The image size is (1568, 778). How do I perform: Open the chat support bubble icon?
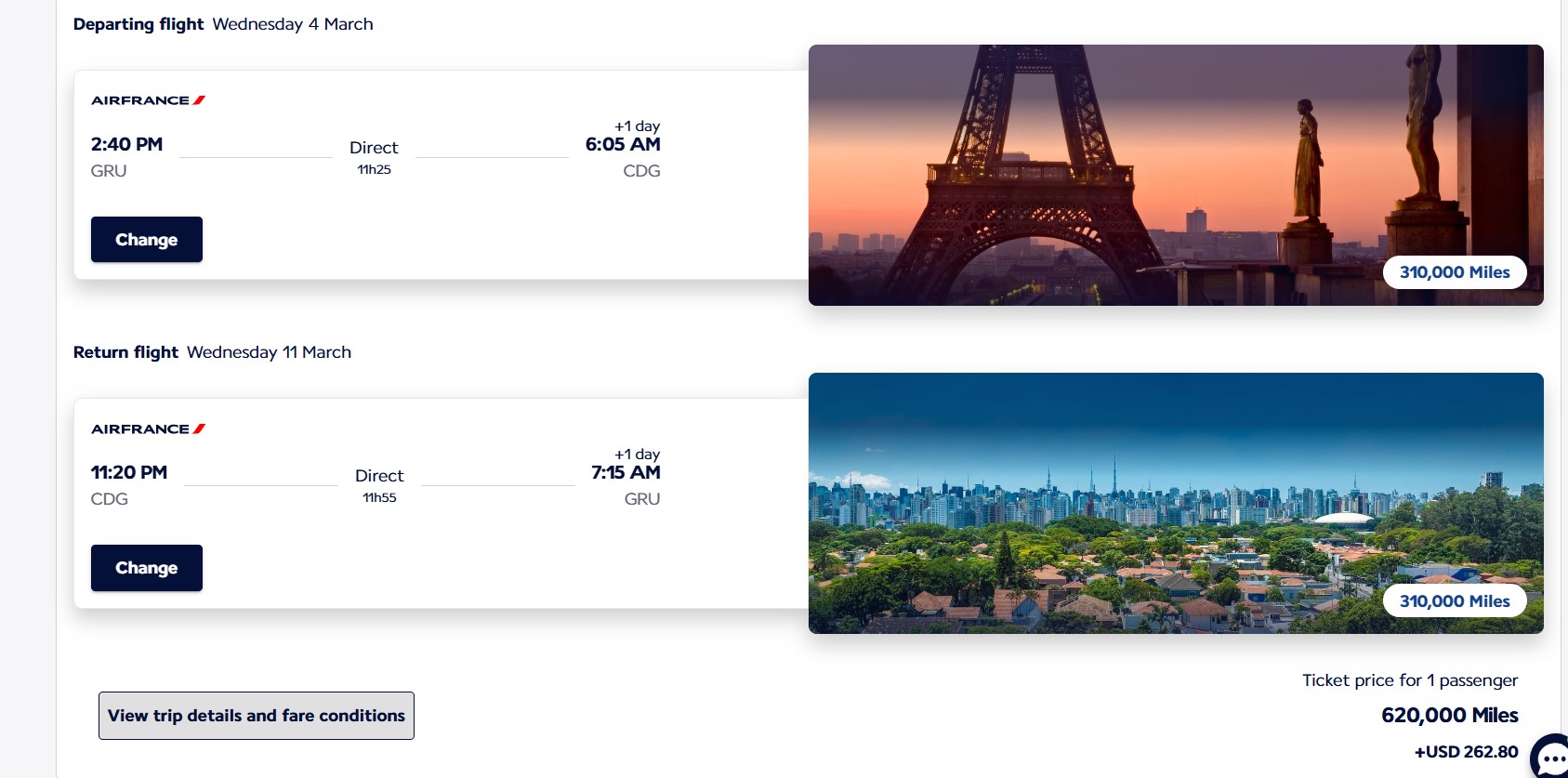click(x=1550, y=758)
